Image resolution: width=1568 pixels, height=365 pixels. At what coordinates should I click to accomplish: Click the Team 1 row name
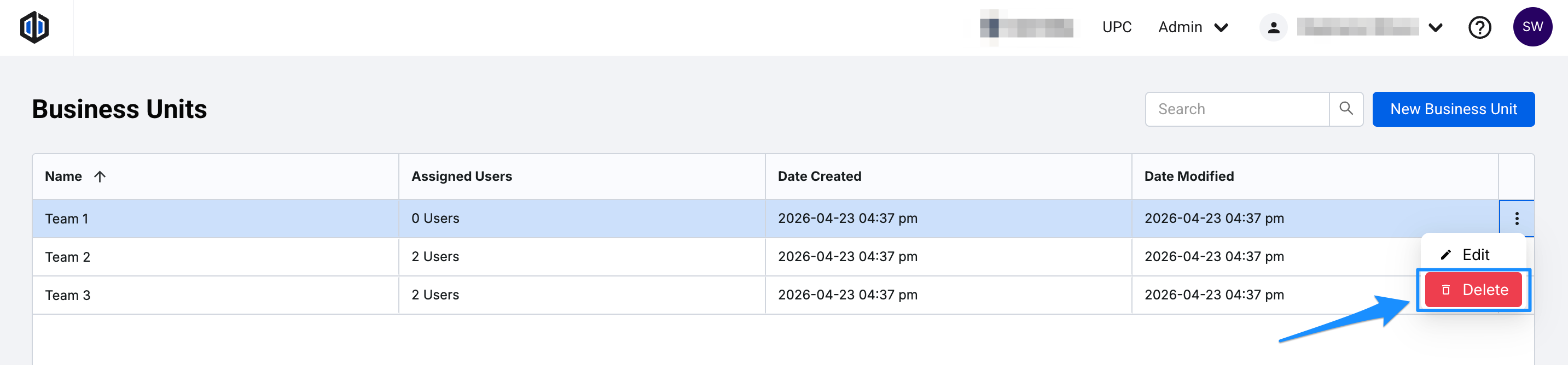coord(67,219)
